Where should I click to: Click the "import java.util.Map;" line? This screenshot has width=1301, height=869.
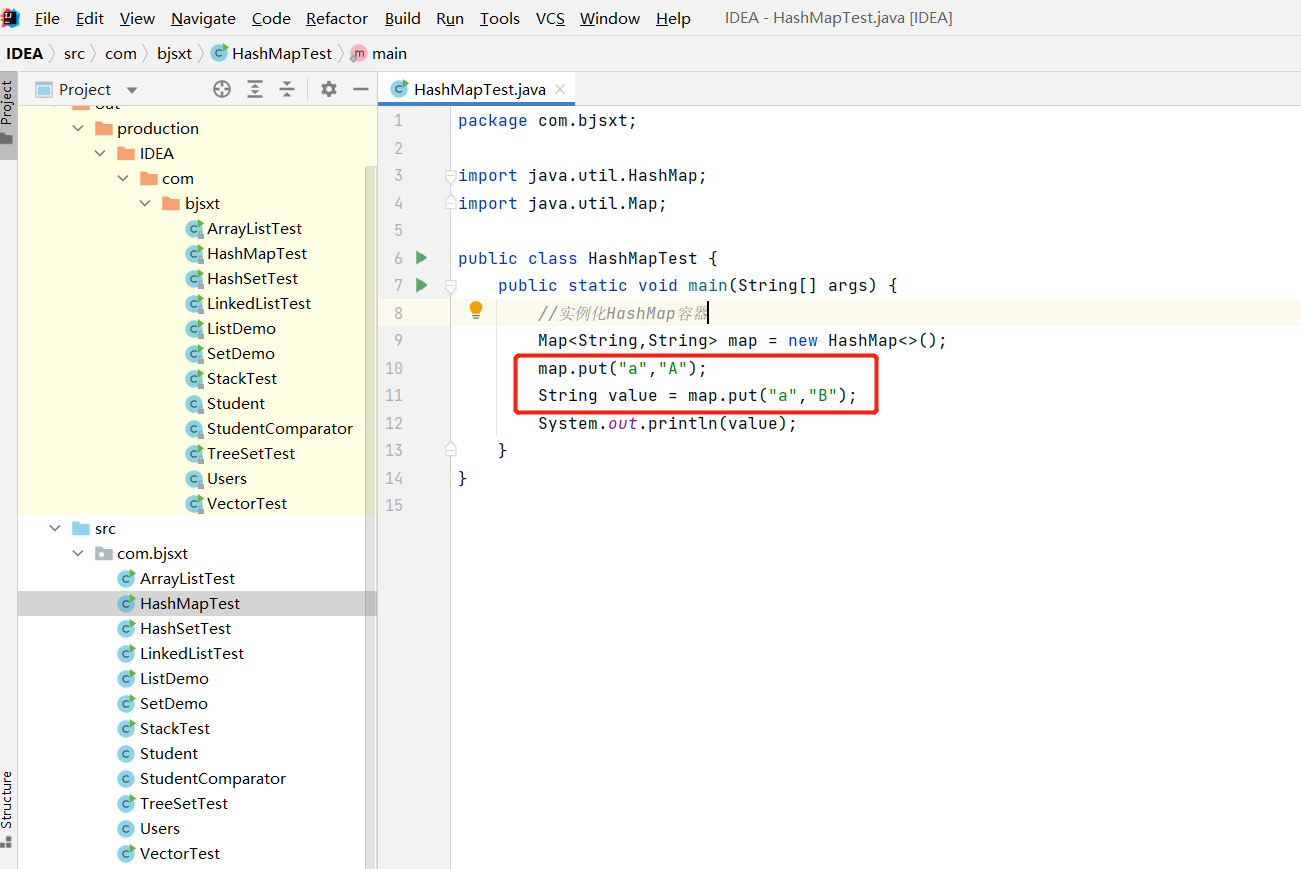point(562,203)
